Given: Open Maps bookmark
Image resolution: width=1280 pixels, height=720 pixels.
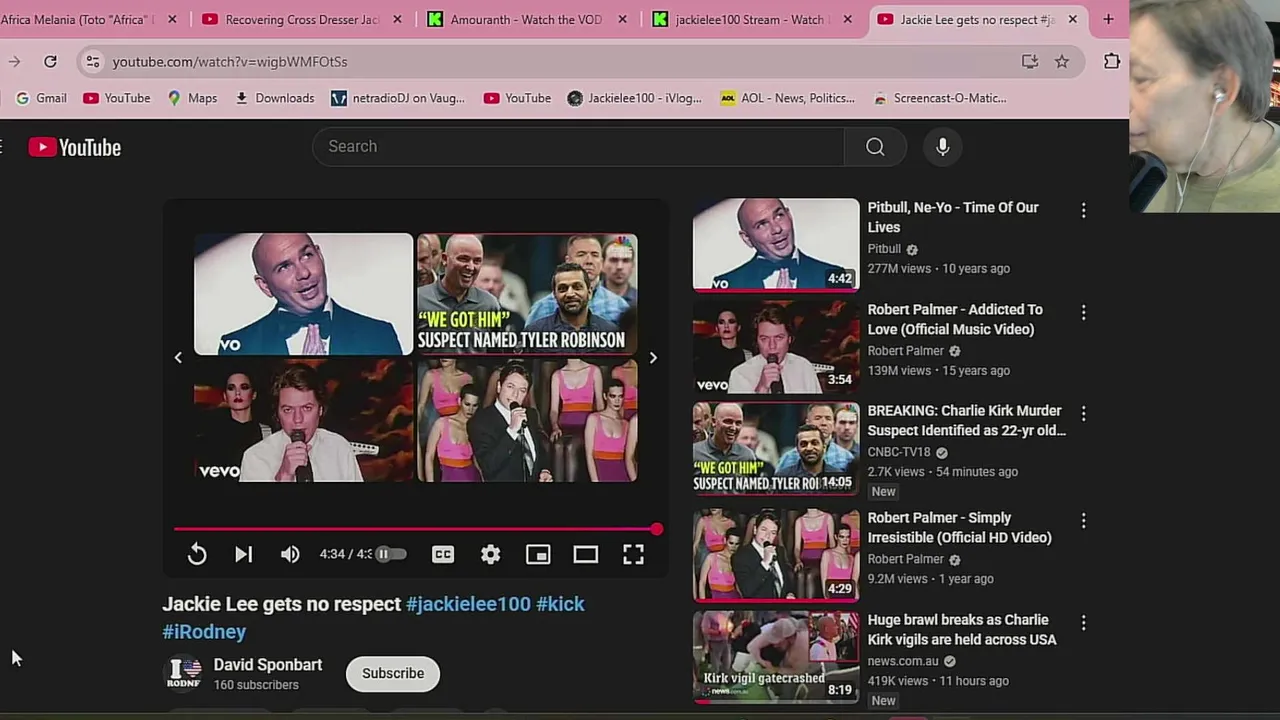Looking at the screenshot, I should (x=192, y=98).
